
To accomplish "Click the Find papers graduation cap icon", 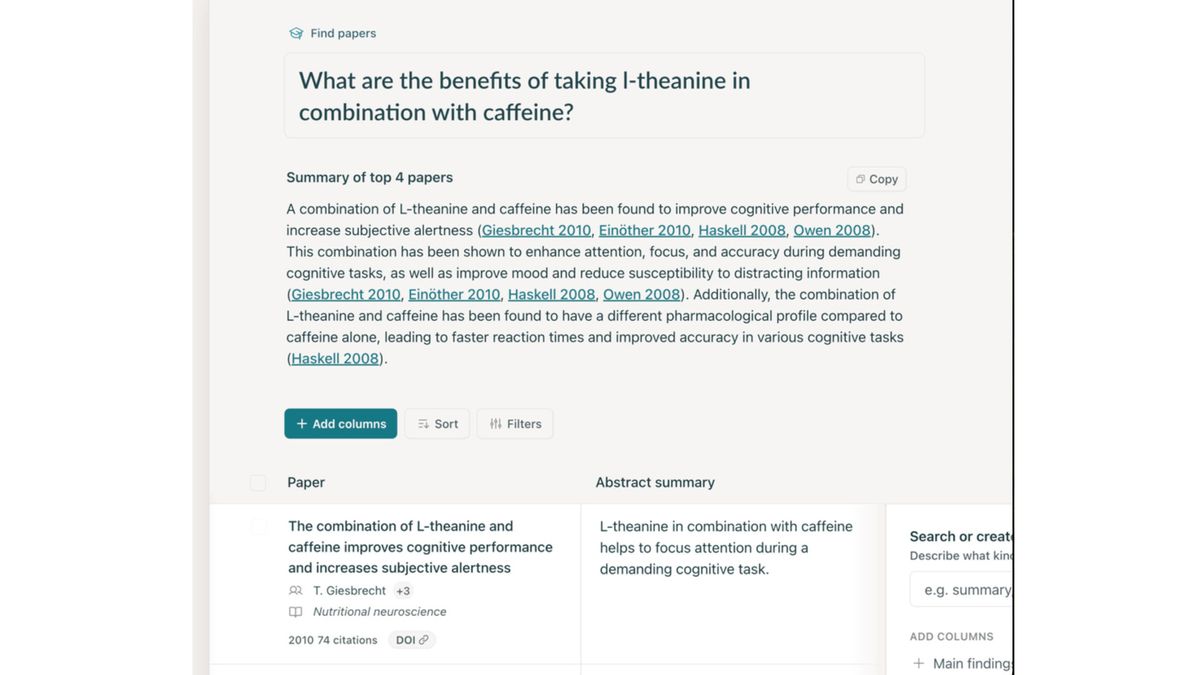I will point(296,33).
